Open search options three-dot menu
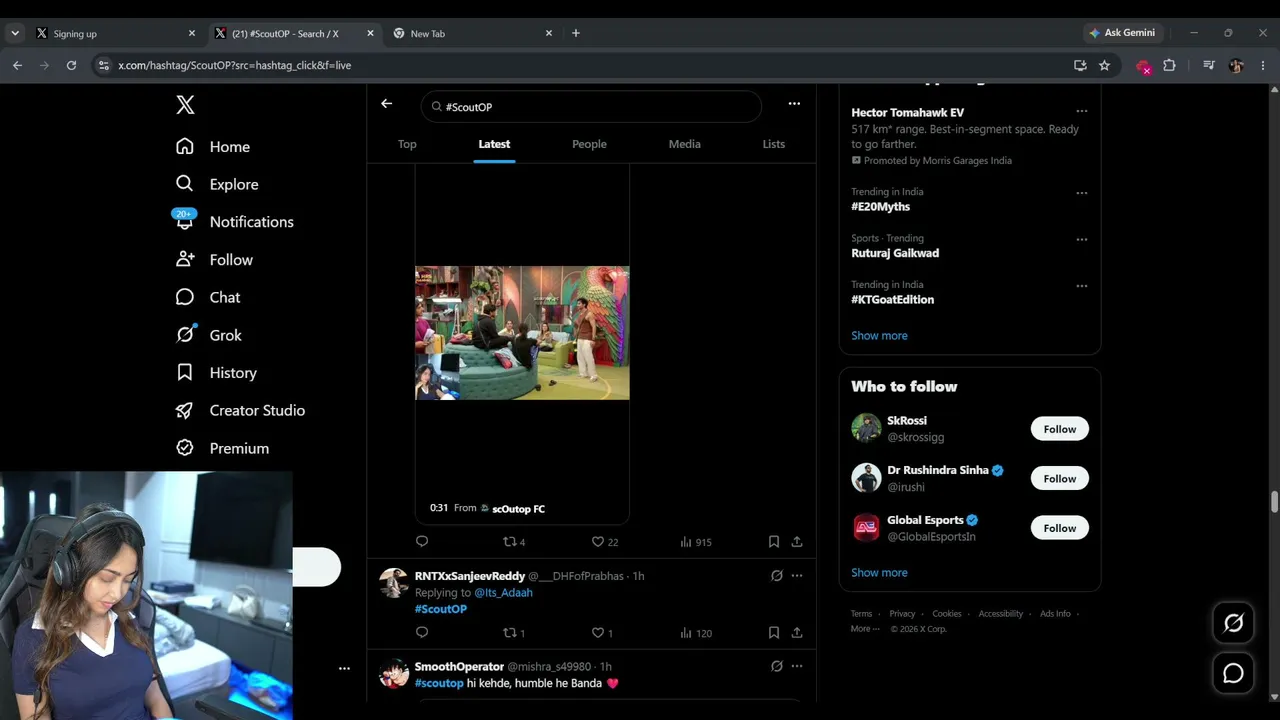This screenshot has height=720, width=1280. pos(794,103)
